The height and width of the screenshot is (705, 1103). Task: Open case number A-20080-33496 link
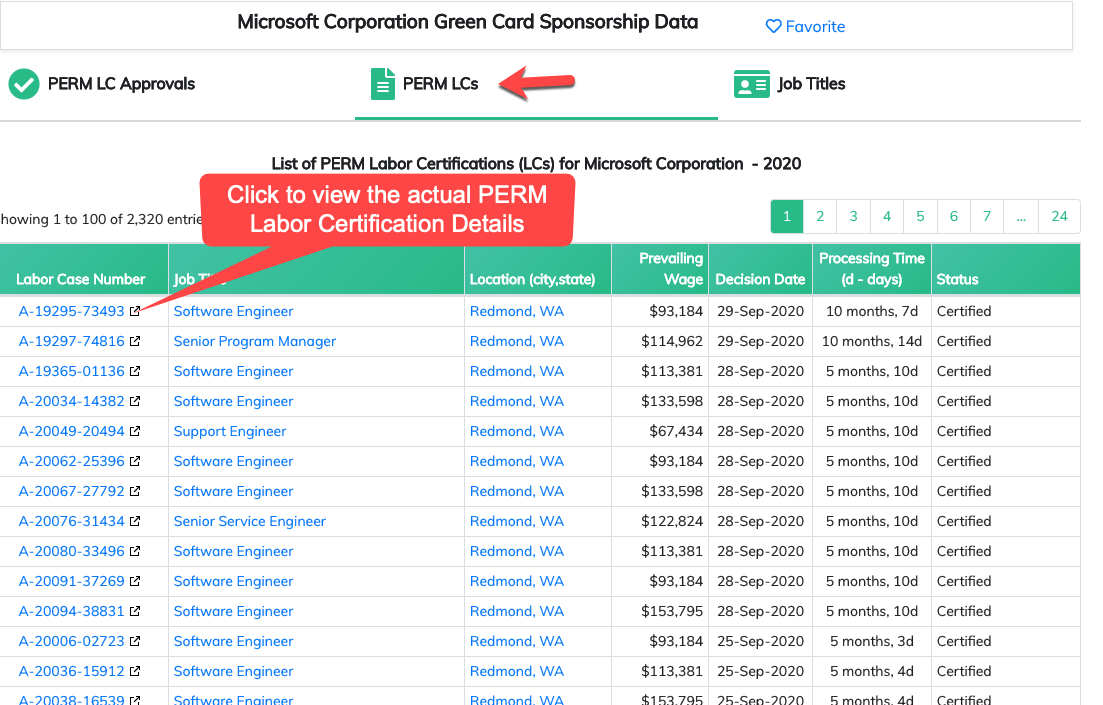click(71, 551)
